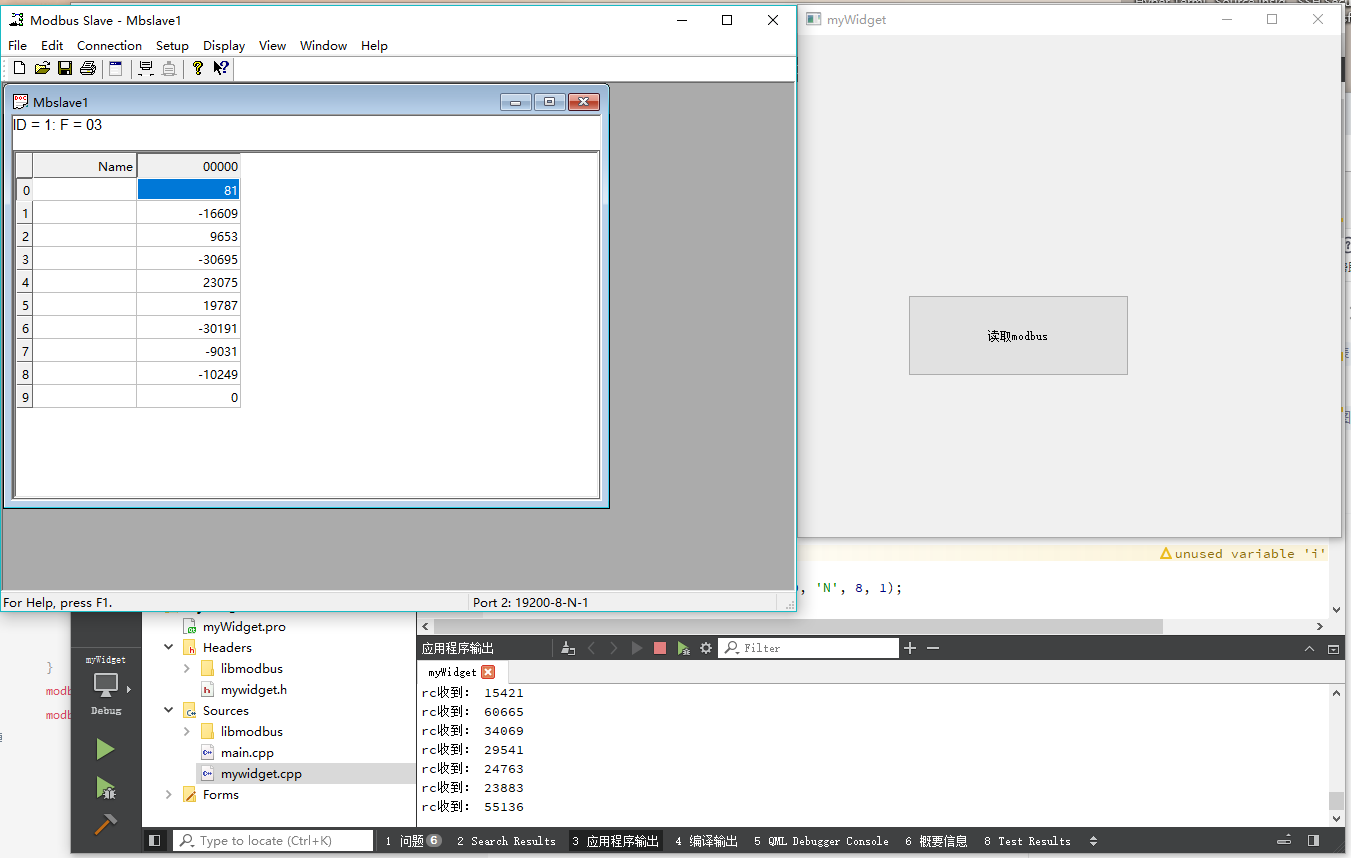Open the File menu in Modbus Slave
1351x858 pixels.
tap(17, 45)
